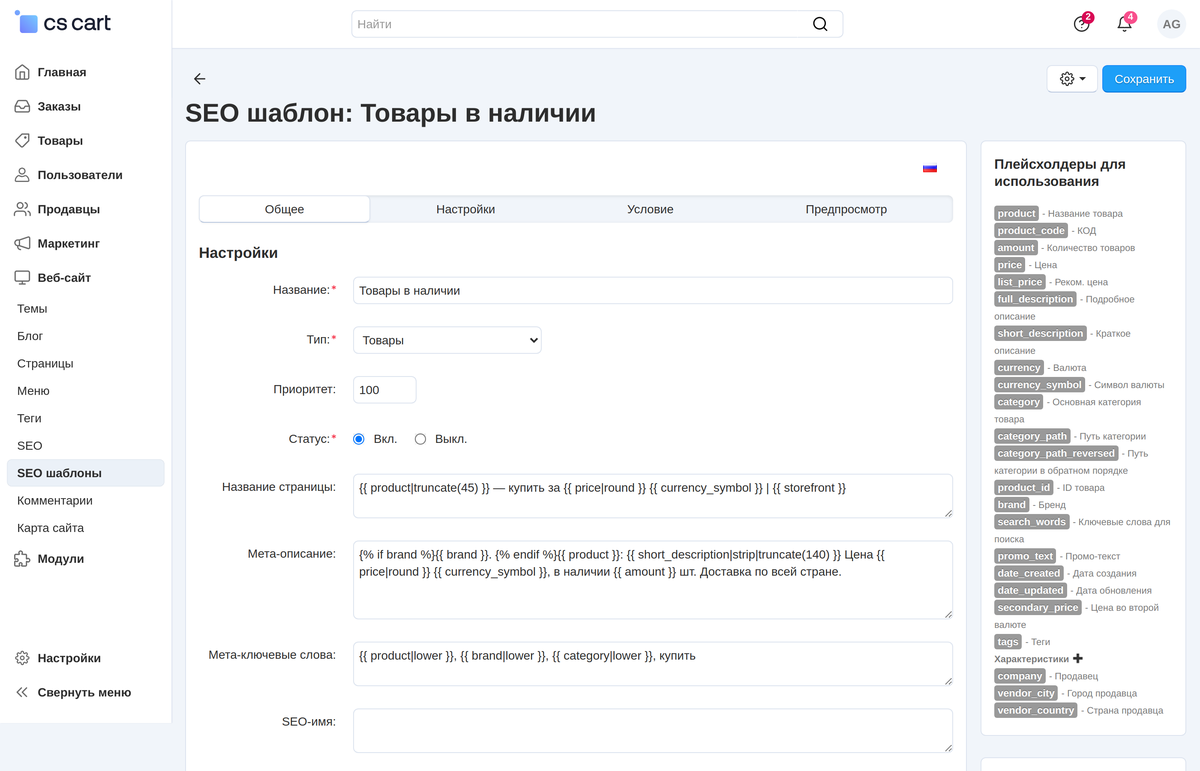1200x771 pixels.
Task: Open the bell notifications icon
Action: (1125, 24)
